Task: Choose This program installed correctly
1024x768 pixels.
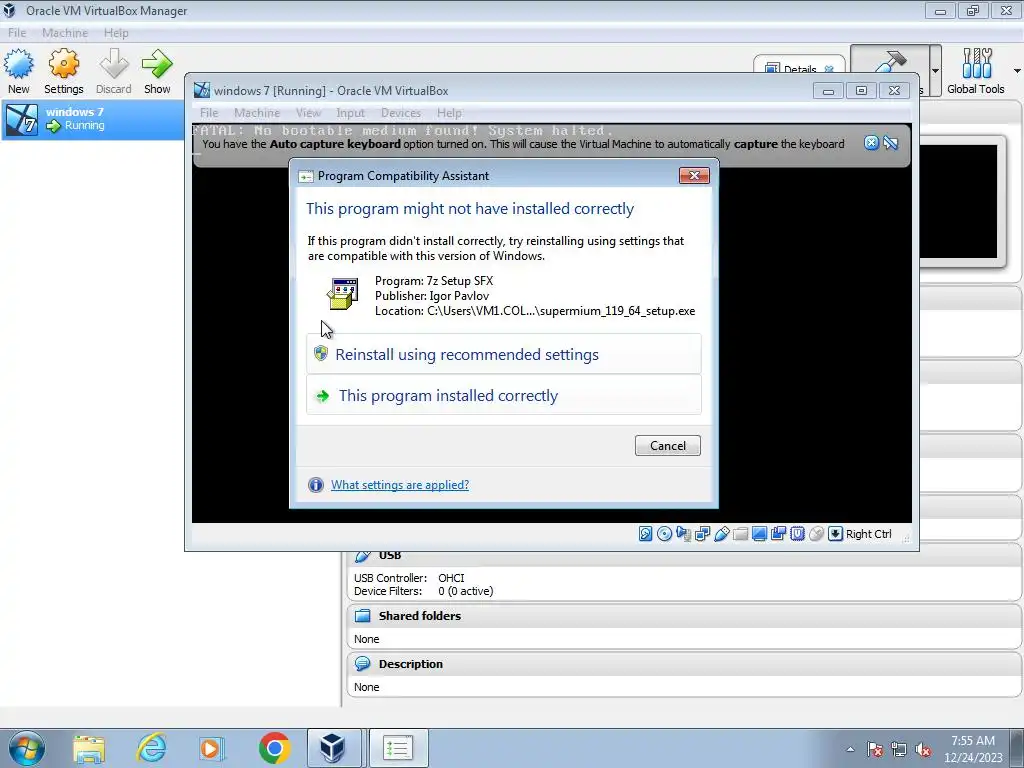Action: point(504,395)
